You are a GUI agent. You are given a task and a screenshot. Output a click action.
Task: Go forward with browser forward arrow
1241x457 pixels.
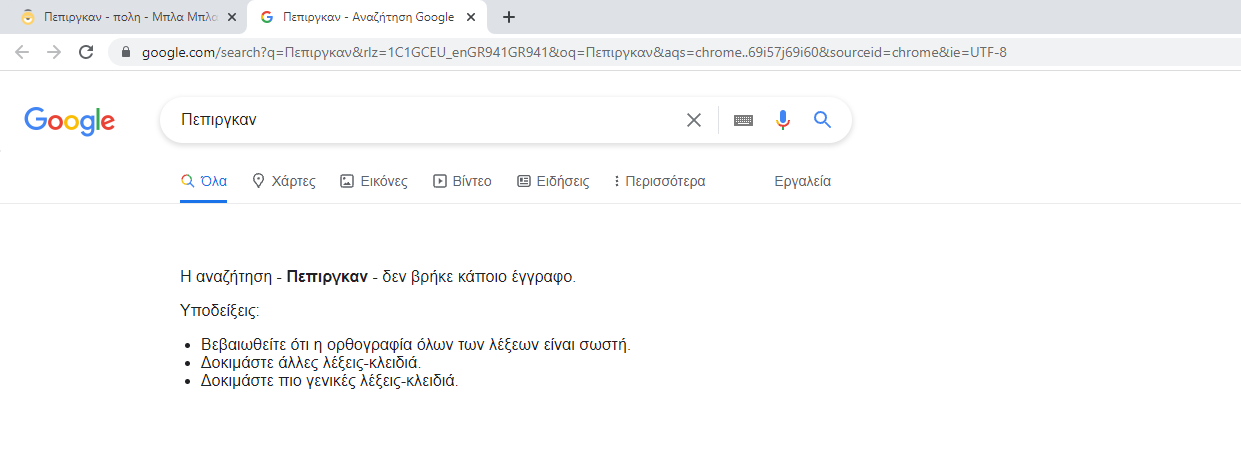(x=54, y=52)
